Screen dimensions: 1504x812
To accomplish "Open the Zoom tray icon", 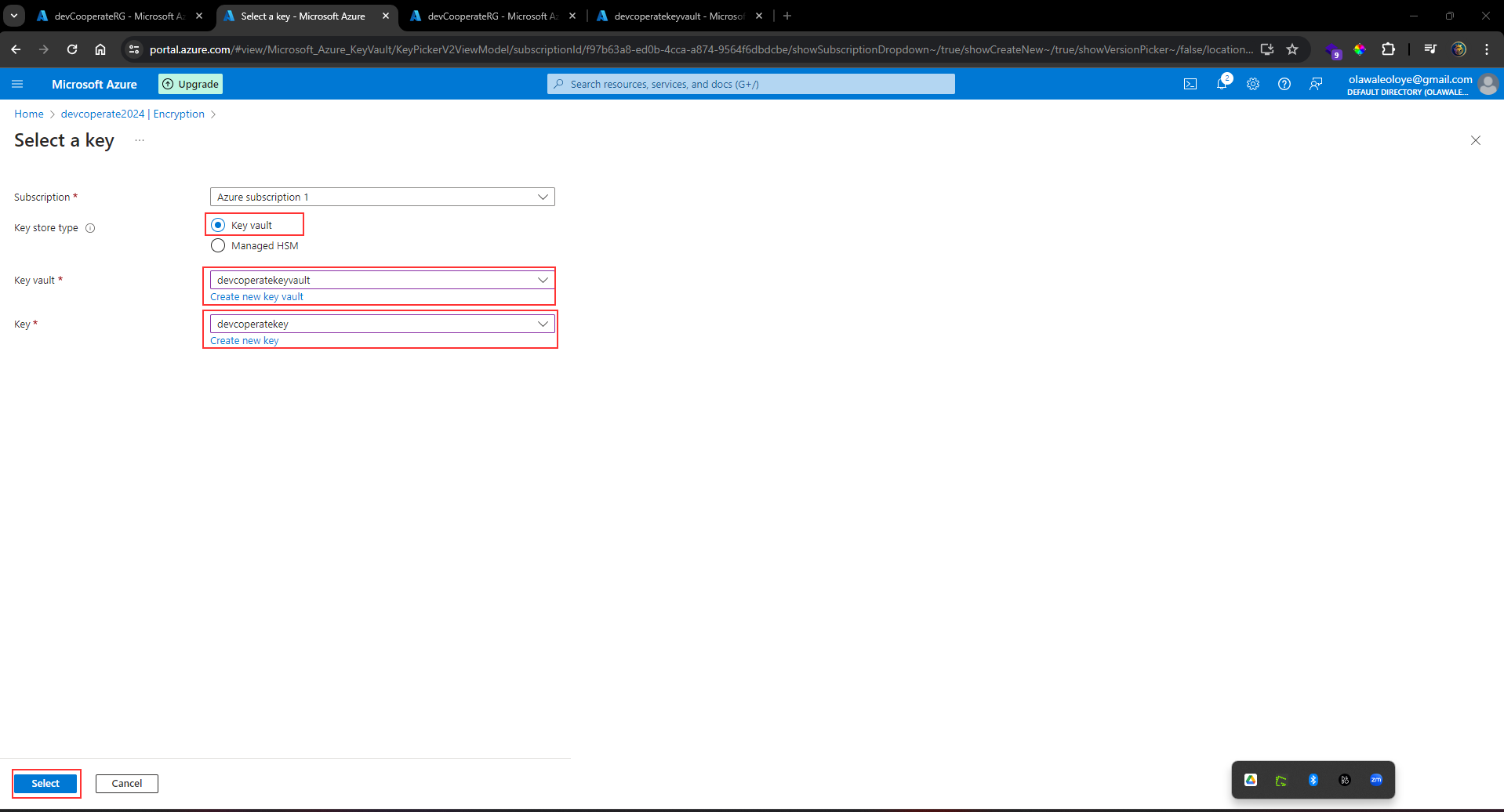I will (1376, 780).
